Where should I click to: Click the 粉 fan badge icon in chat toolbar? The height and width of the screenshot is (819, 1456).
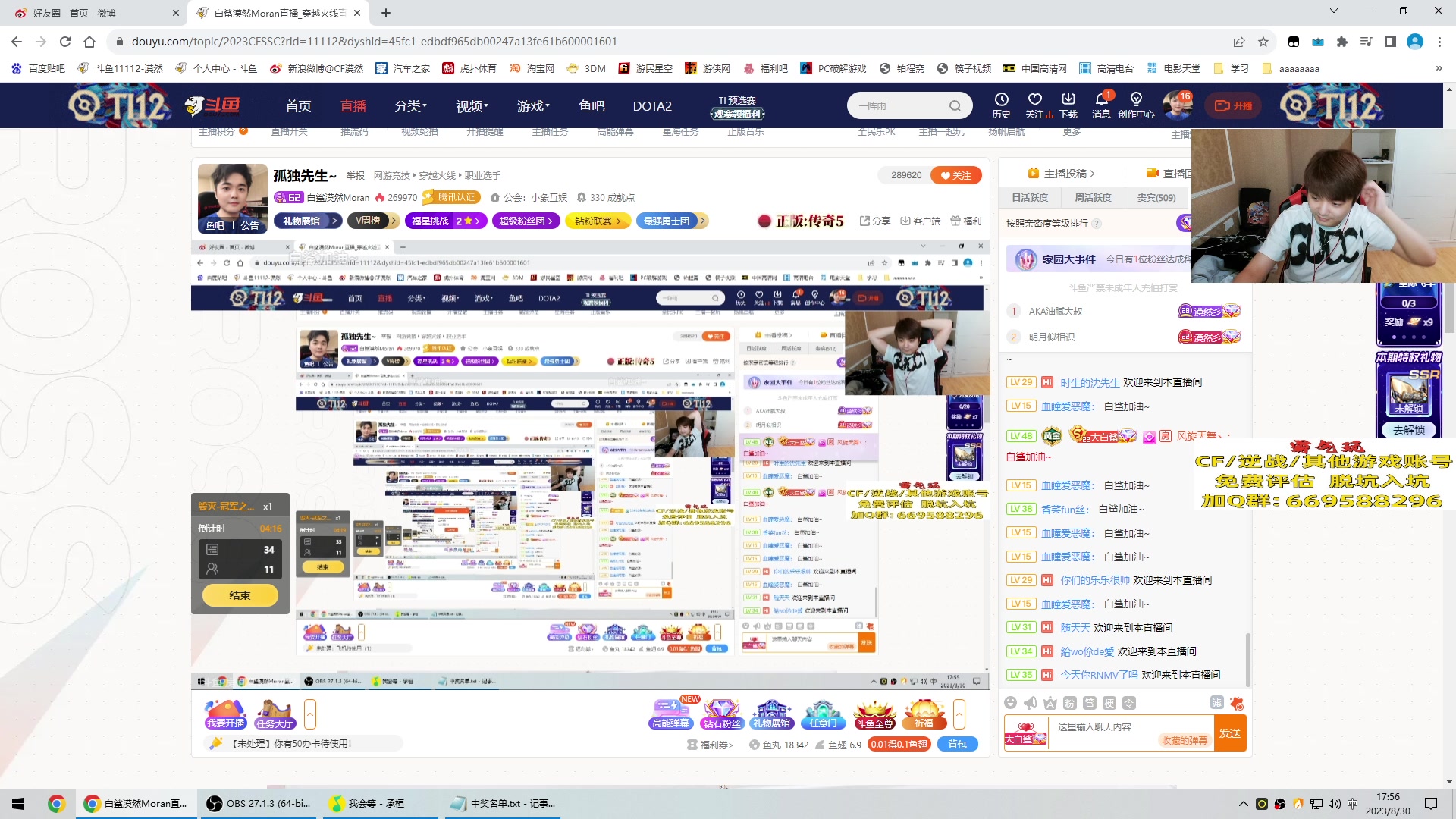click(x=1070, y=703)
